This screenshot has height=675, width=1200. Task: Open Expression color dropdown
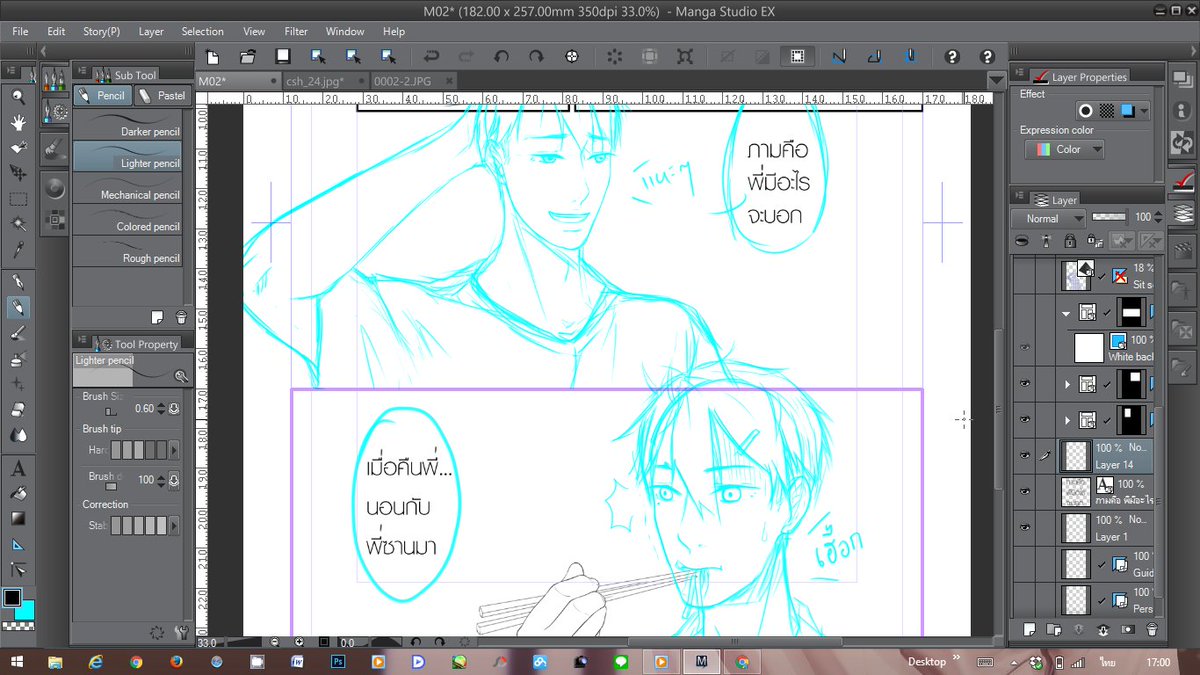click(x=1065, y=149)
